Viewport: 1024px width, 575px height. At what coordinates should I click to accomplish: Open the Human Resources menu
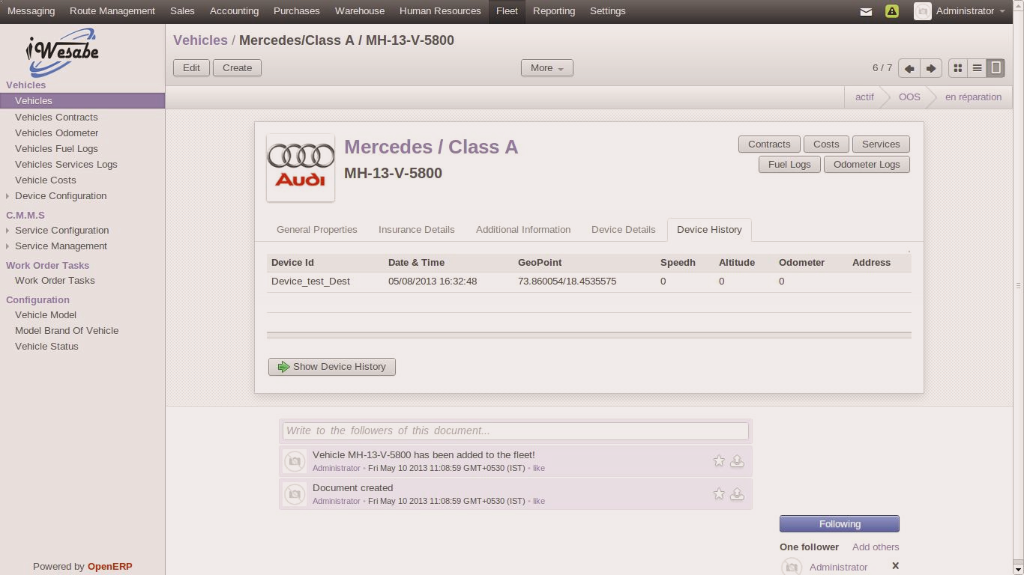click(440, 11)
